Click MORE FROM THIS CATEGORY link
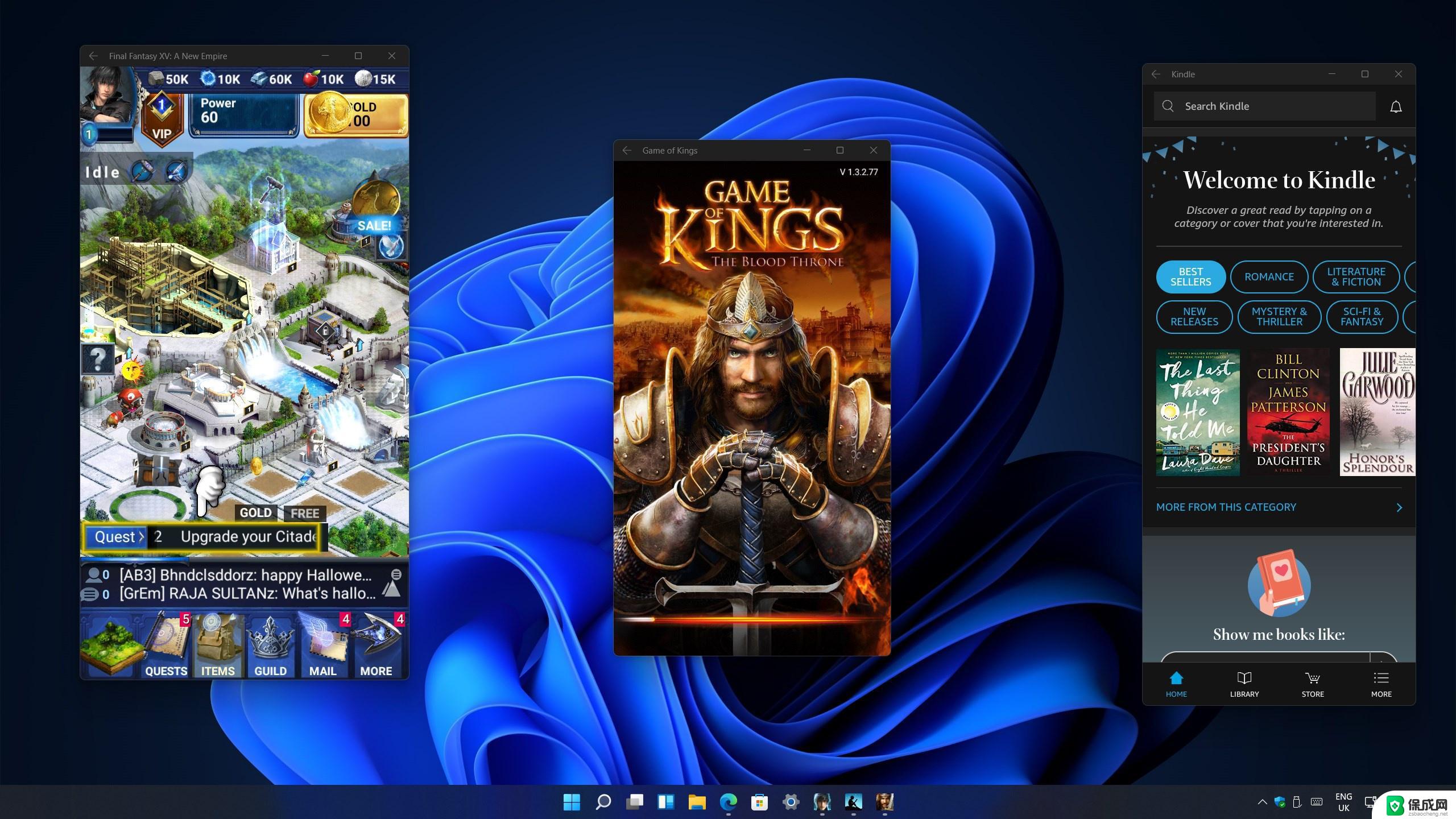The height and width of the screenshot is (819, 1456). pyautogui.click(x=1226, y=507)
